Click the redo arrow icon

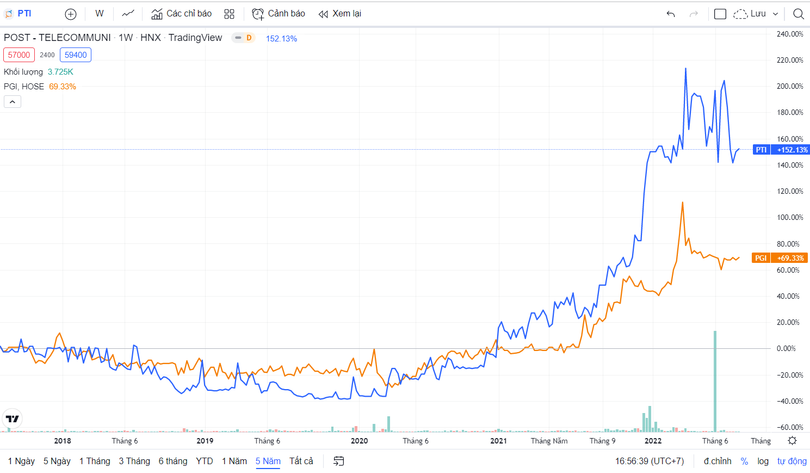693,14
